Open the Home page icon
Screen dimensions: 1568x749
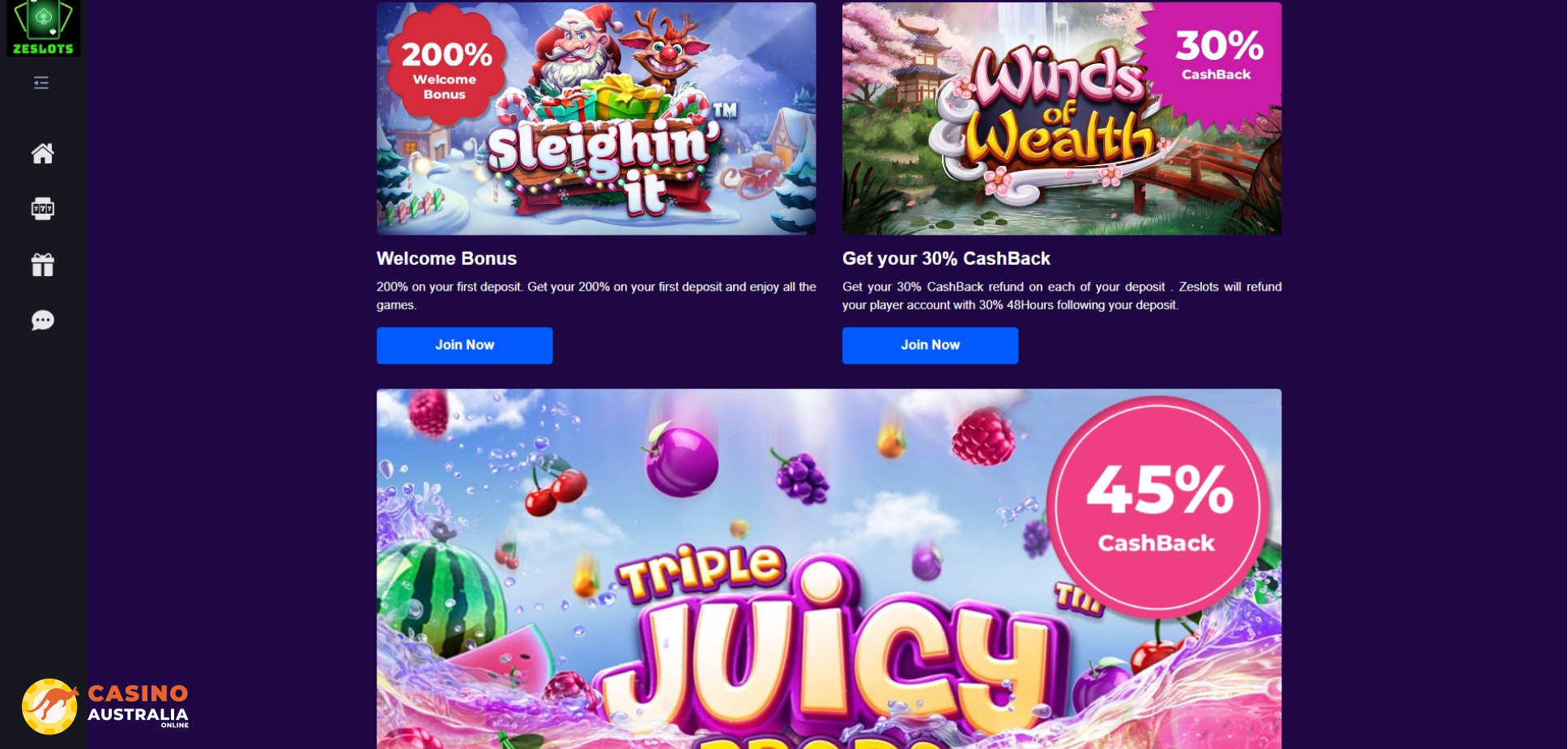pos(43,153)
